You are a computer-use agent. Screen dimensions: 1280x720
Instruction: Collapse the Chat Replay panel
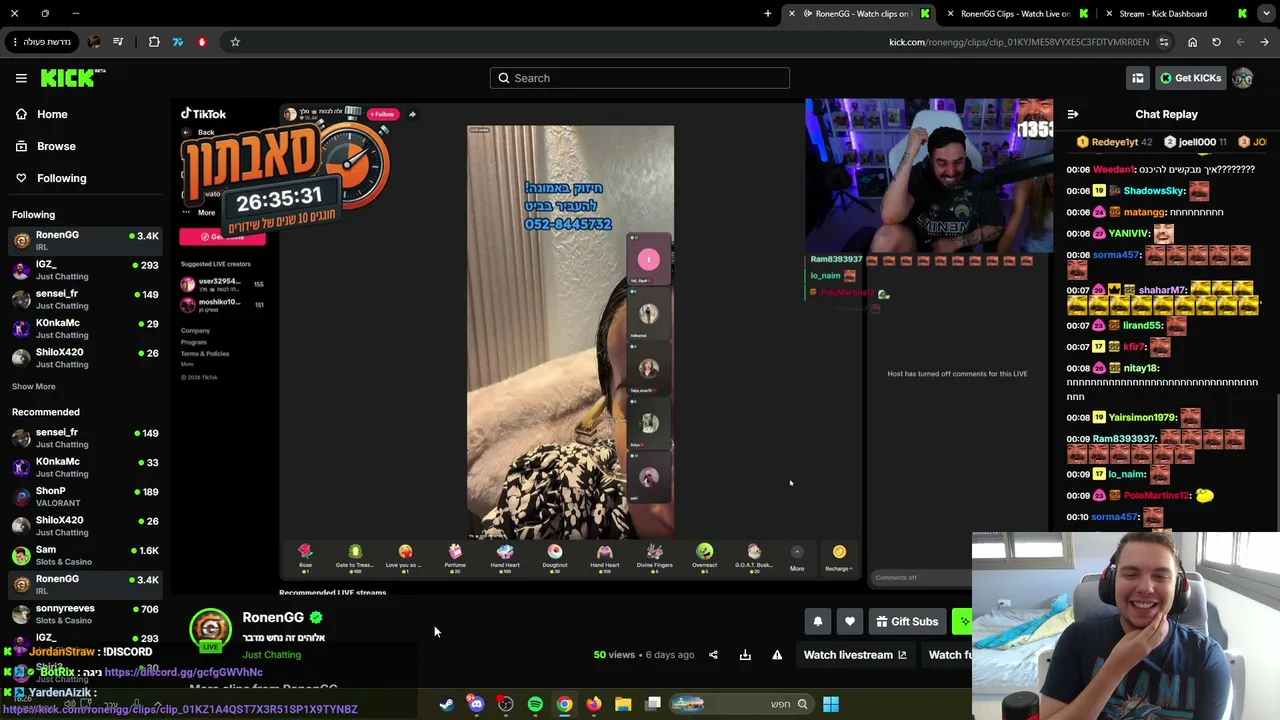[x=1072, y=114]
